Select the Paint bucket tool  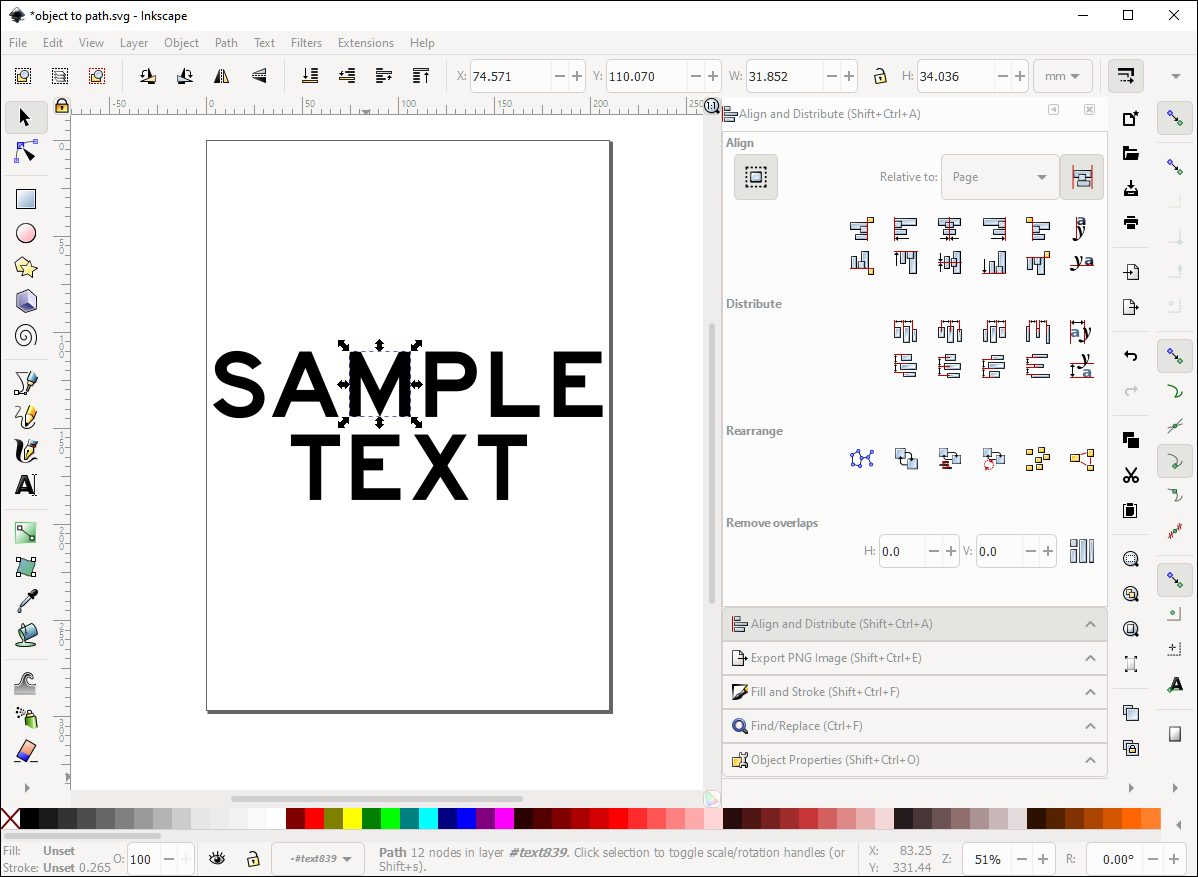26,634
